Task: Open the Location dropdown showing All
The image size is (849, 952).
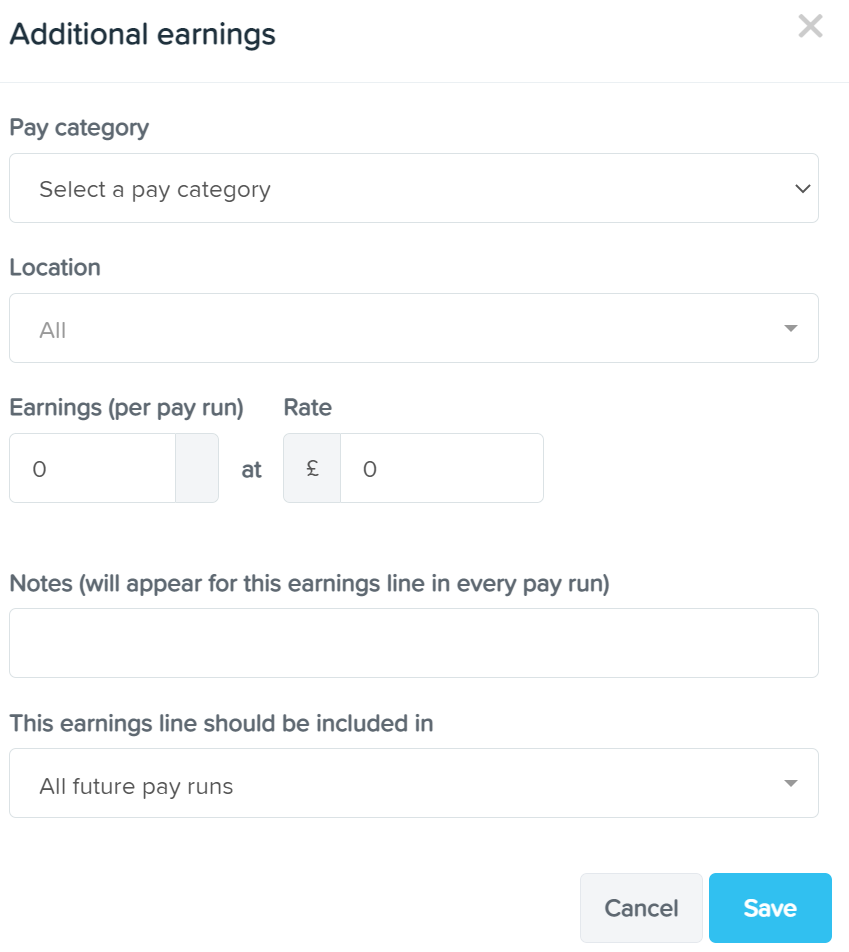Action: pos(414,328)
